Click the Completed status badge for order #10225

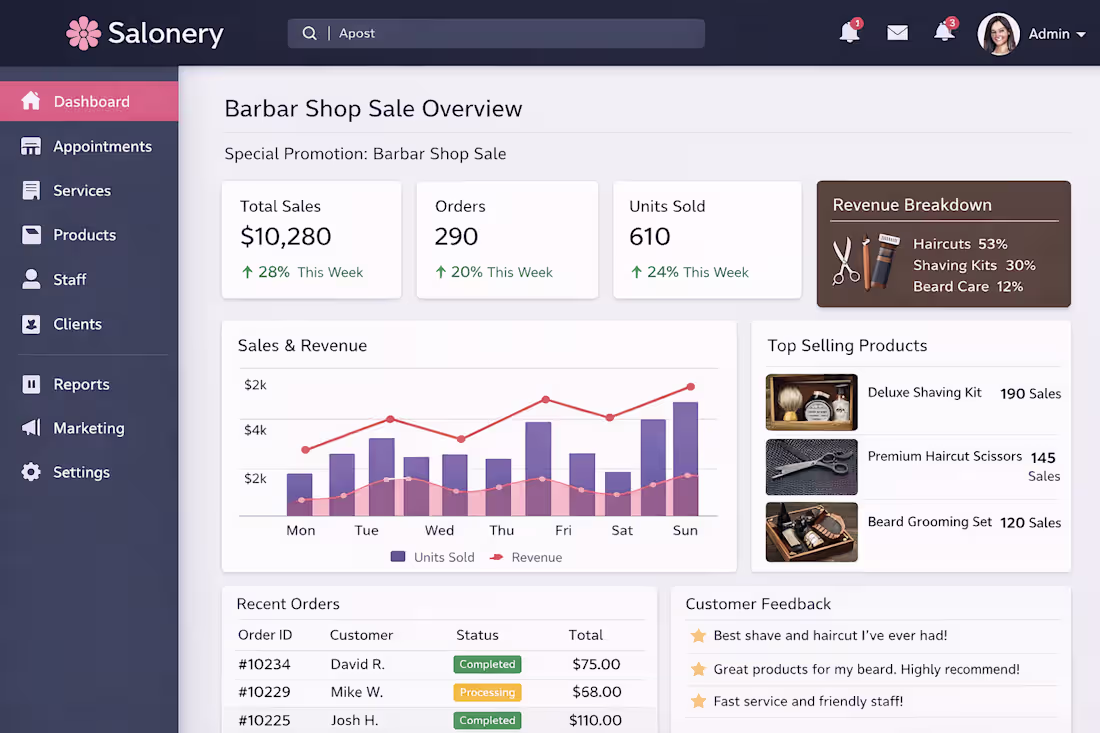[487, 720]
